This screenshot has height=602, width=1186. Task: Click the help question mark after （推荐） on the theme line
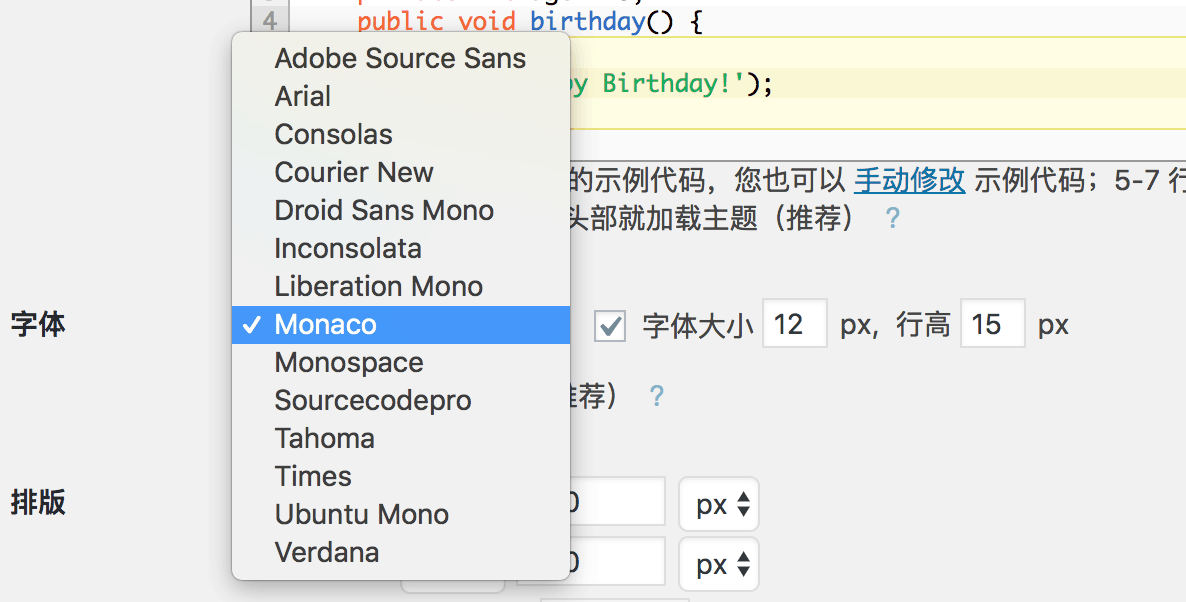(x=893, y=219)
